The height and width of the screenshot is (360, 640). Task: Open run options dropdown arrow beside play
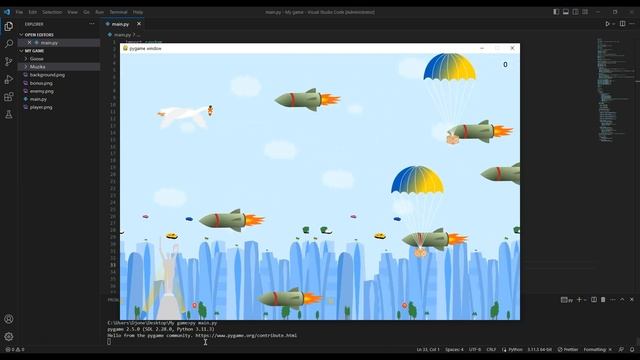click(613, 24)
